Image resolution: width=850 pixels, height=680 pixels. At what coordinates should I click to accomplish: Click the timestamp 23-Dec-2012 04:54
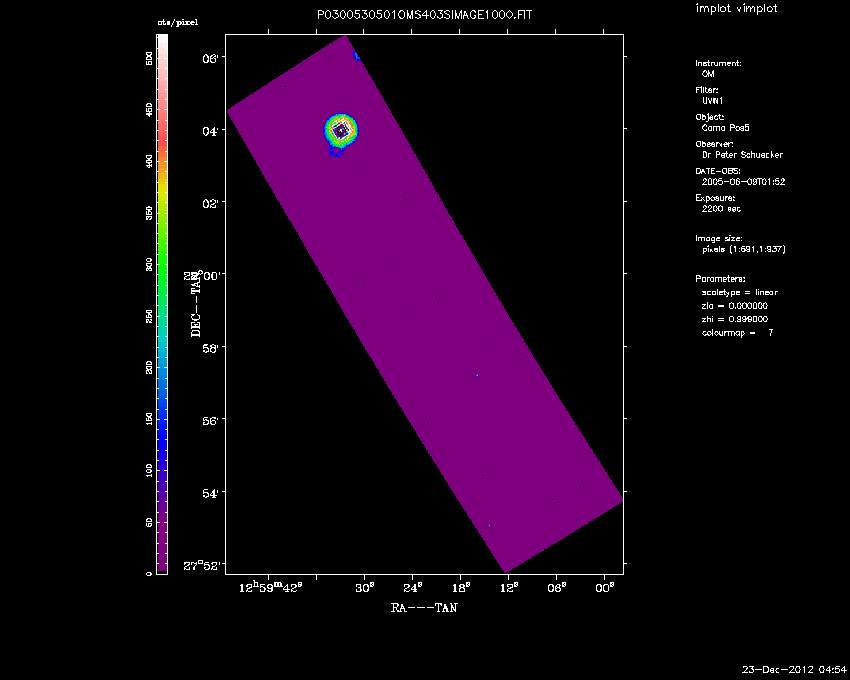tap(794, 670)
